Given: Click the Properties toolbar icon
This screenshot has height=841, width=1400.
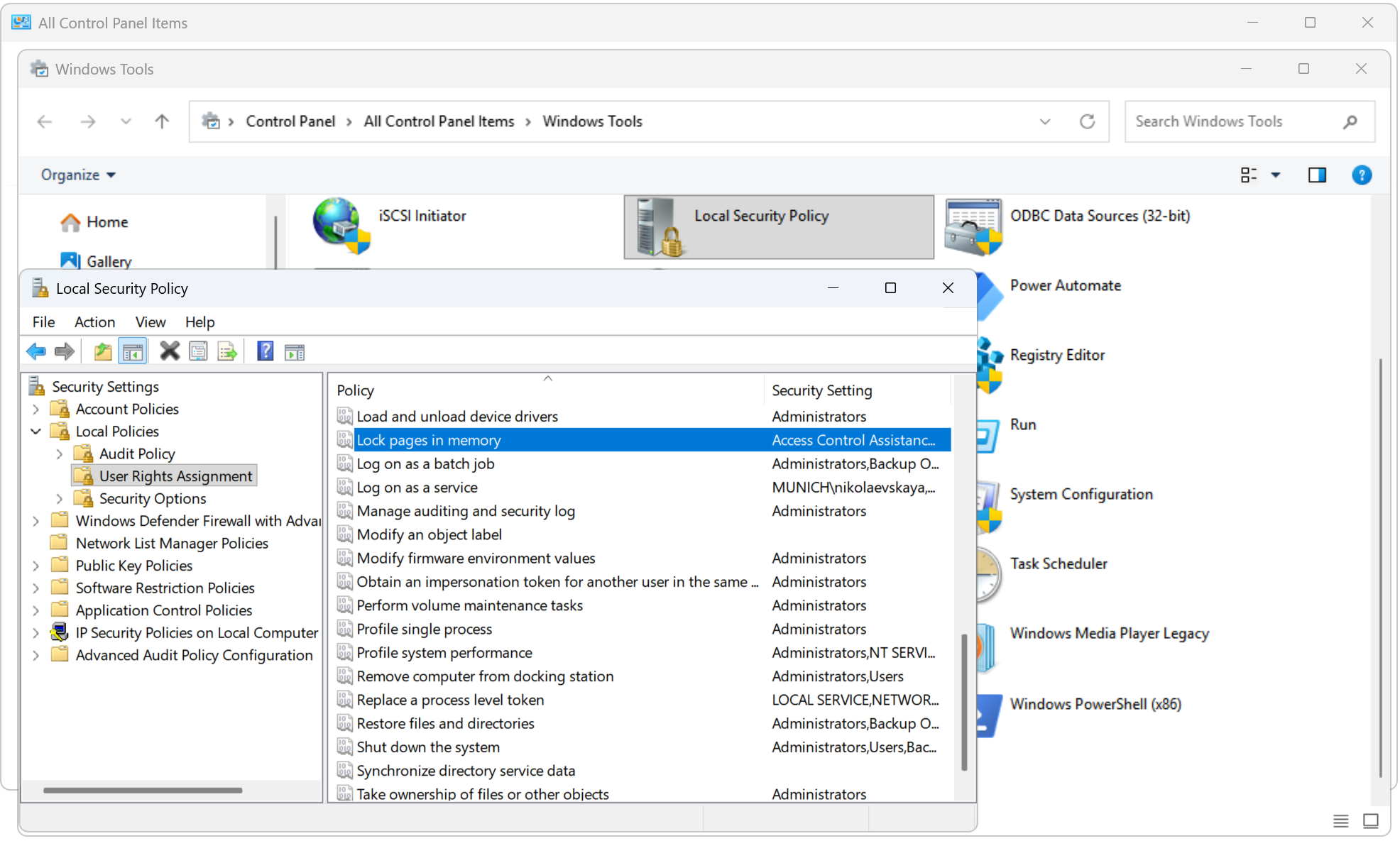Looking at the screenshot, I should (x=199, y=351).
